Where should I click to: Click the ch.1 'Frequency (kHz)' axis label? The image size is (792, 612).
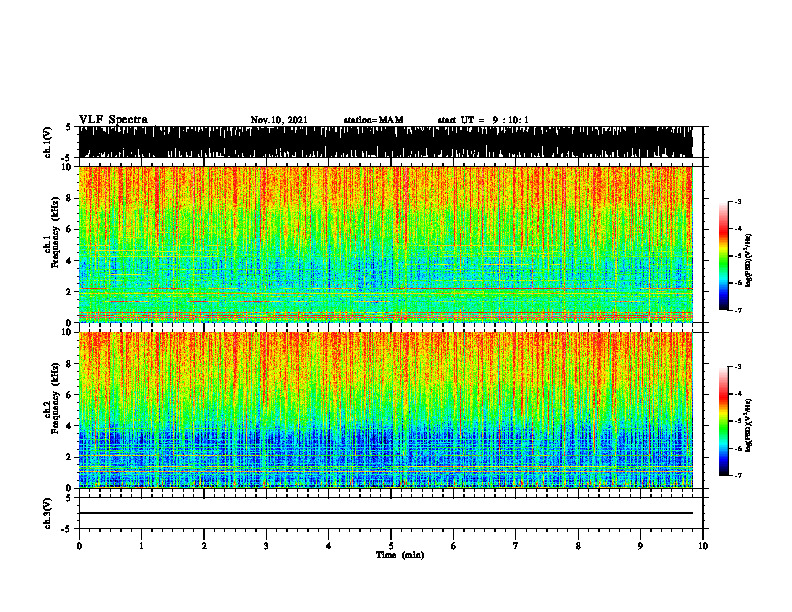coord(55,233)
